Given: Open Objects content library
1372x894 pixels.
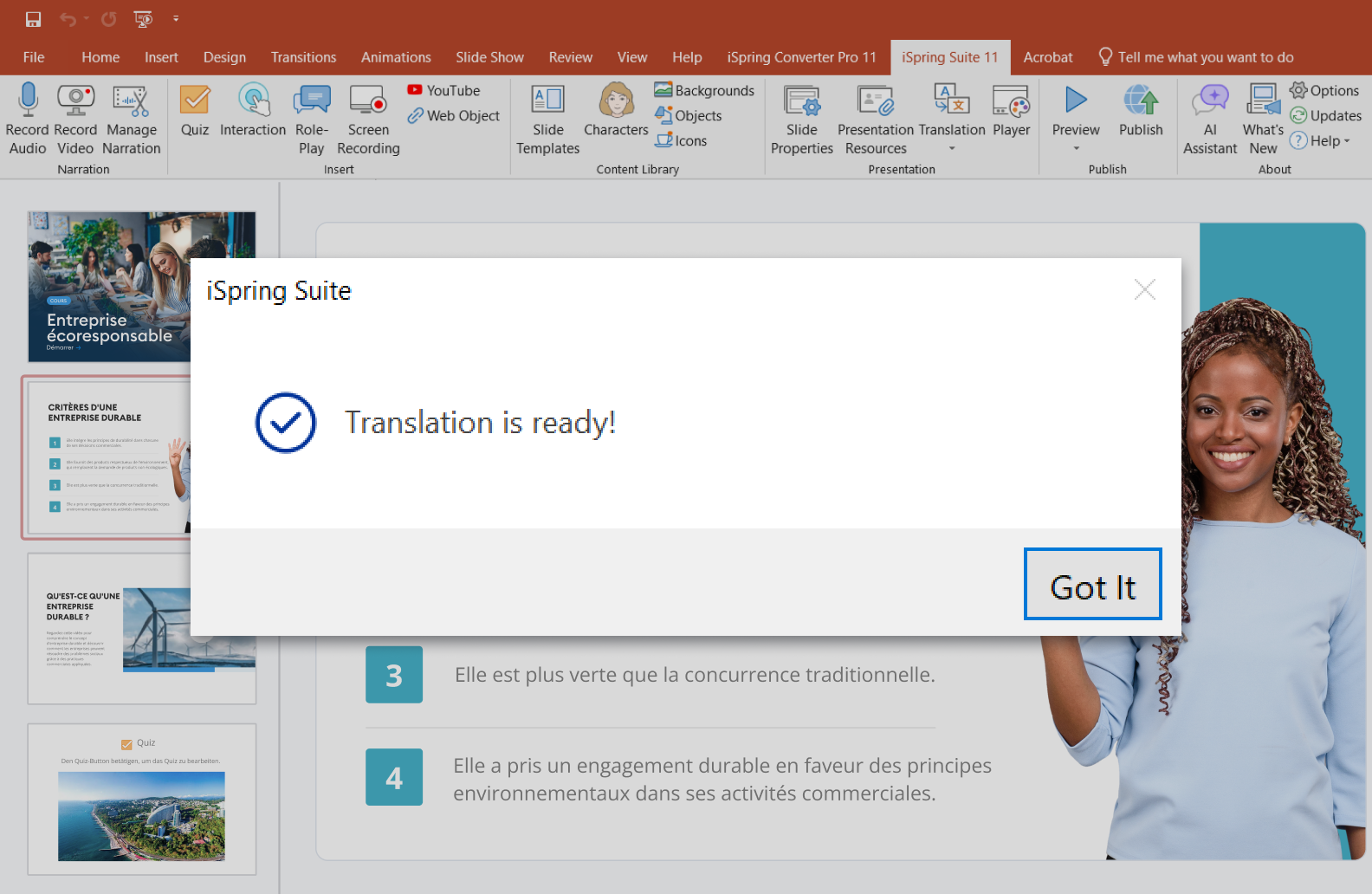Looking at the screenshot, I should [x=689, y=115].
